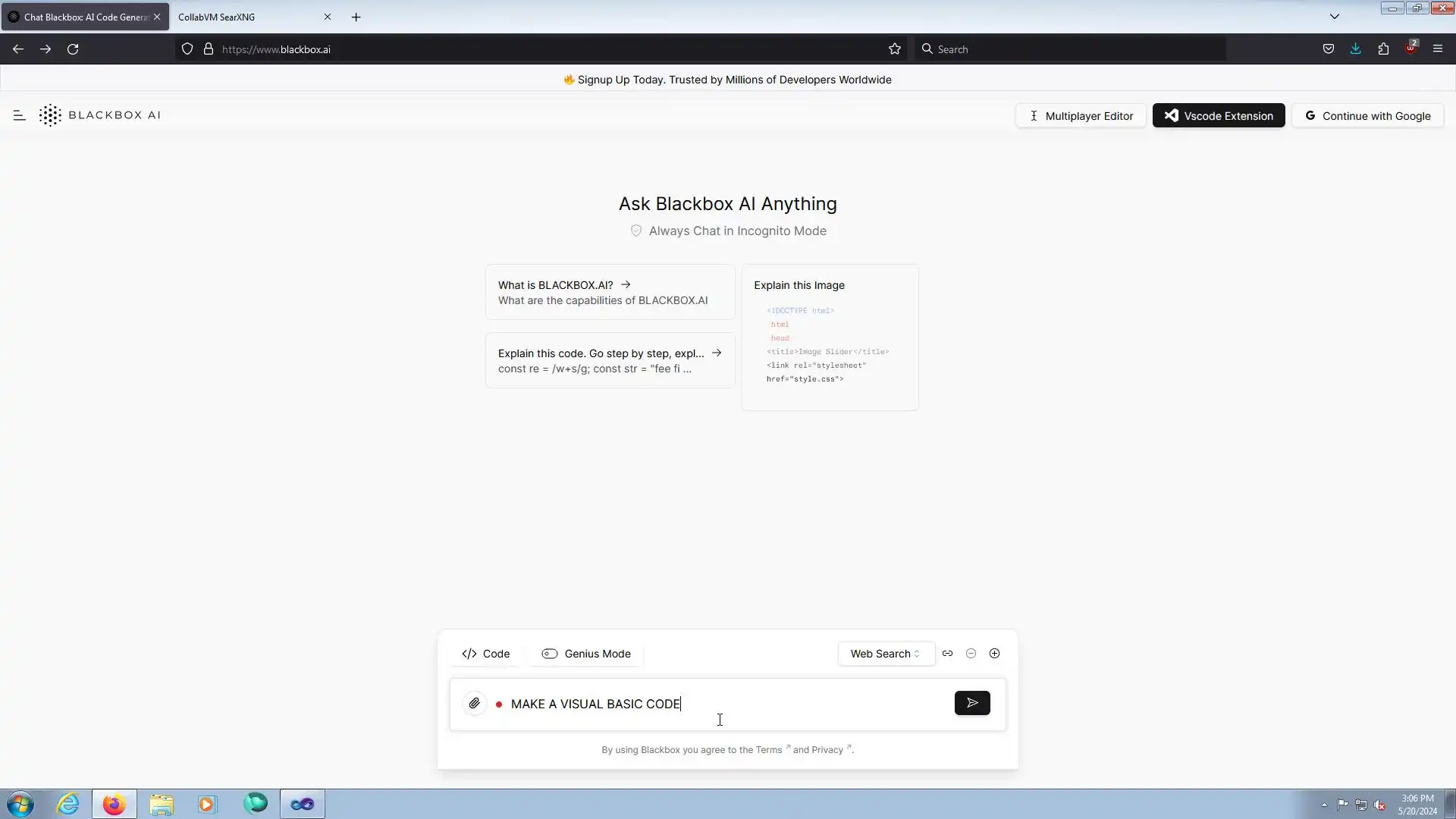
Task: Click the Firefox address bar
Action: tap(531, 49)
